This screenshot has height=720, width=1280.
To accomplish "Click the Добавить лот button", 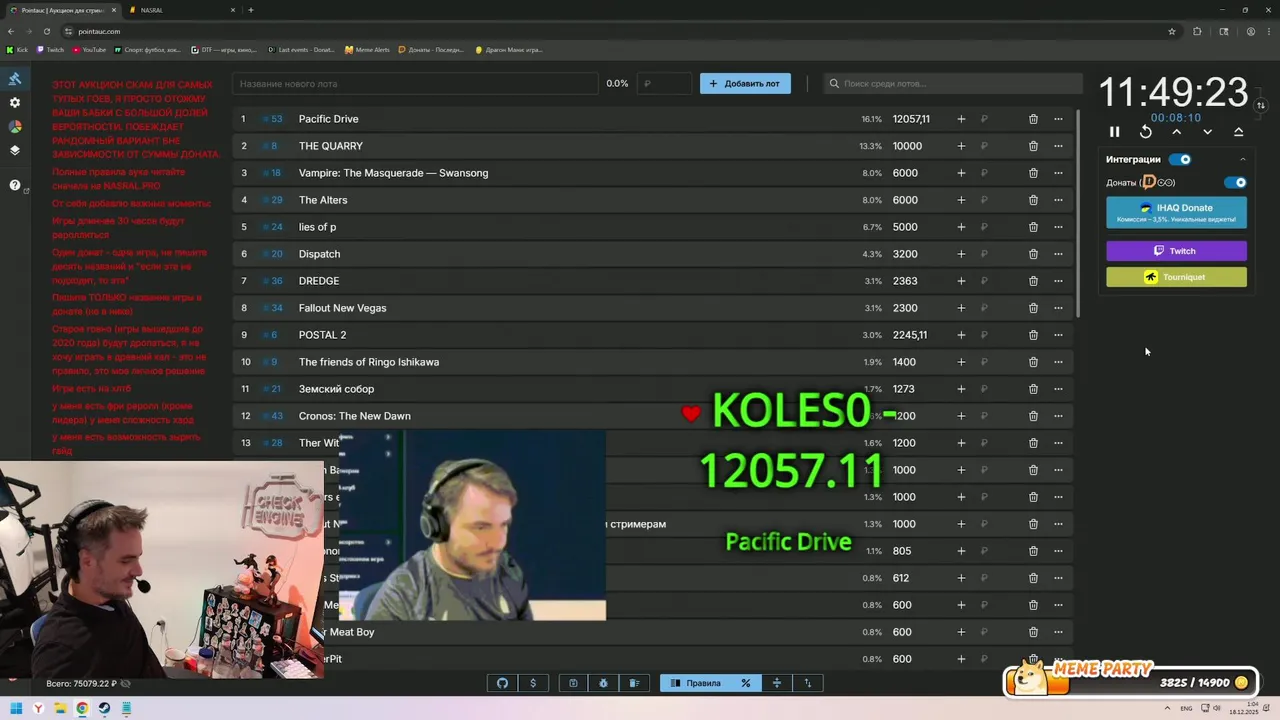I will tap(745, 84).
